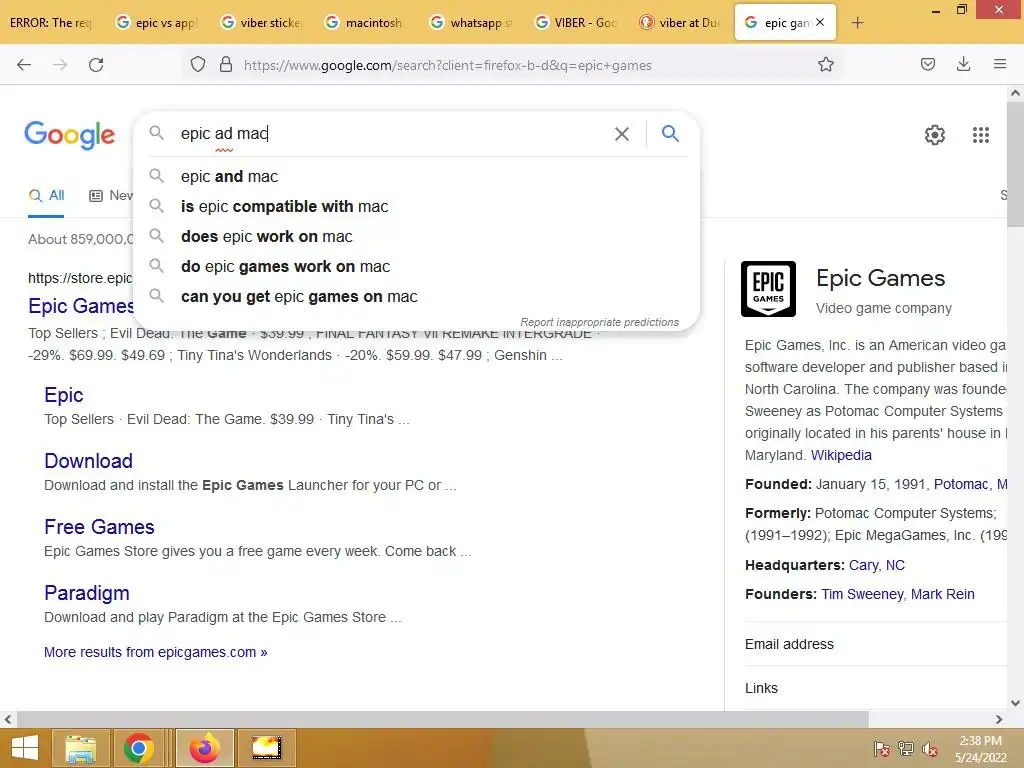Image resolution: width=1024 pixels, height=768 pixels.
Task: Switch to the 'viber at Duc' tab
Action: point(680,23)
